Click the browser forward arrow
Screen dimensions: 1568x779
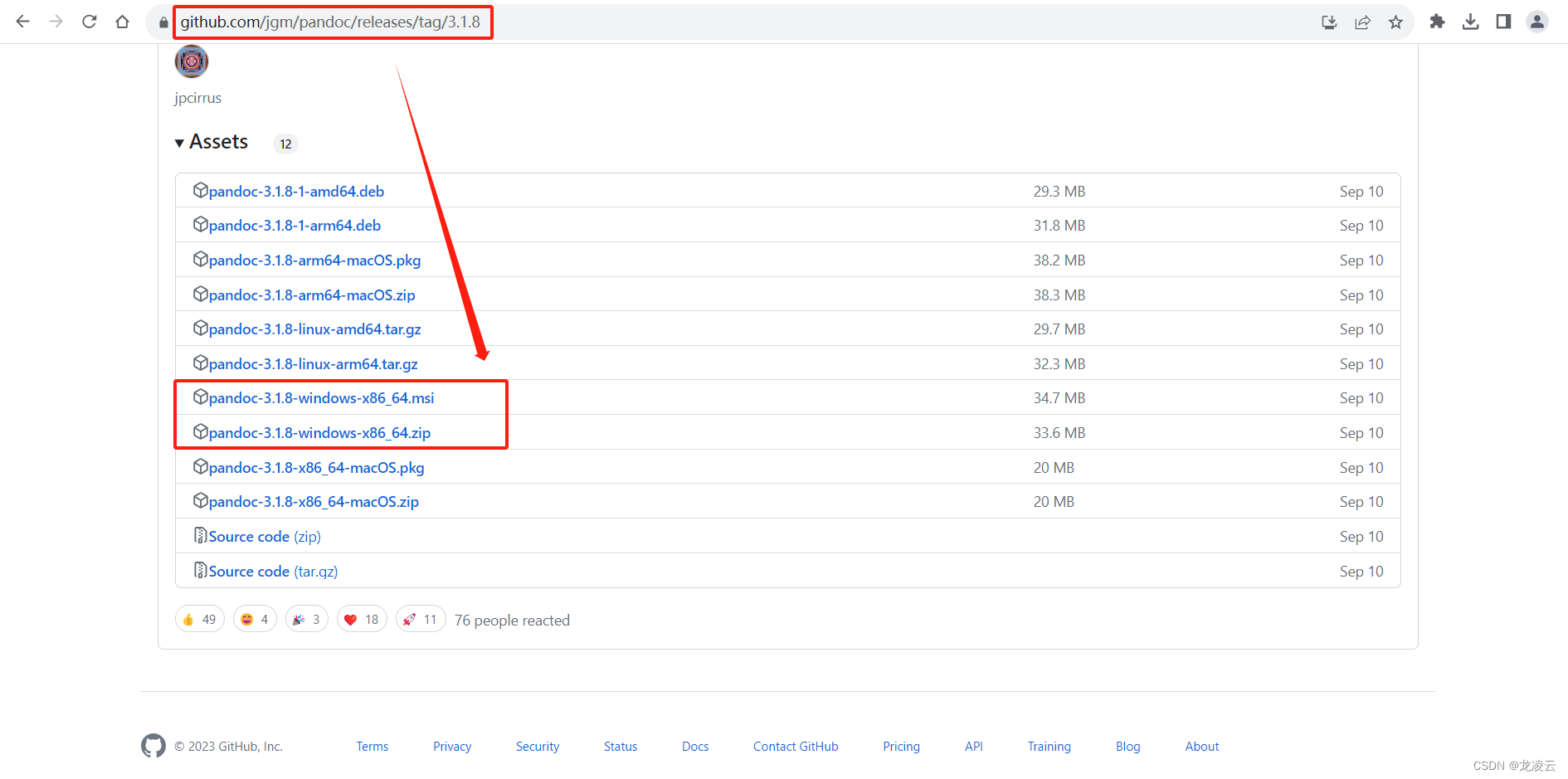click(x=56, y=22)
